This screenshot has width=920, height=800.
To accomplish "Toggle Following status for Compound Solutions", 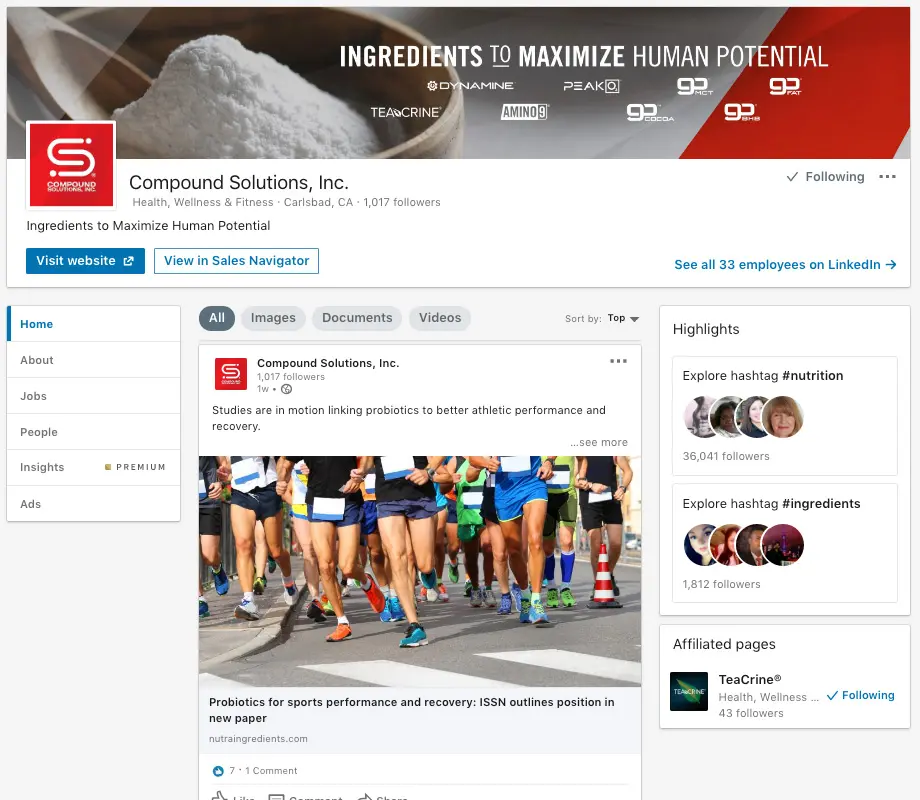I will pos(825,177).
